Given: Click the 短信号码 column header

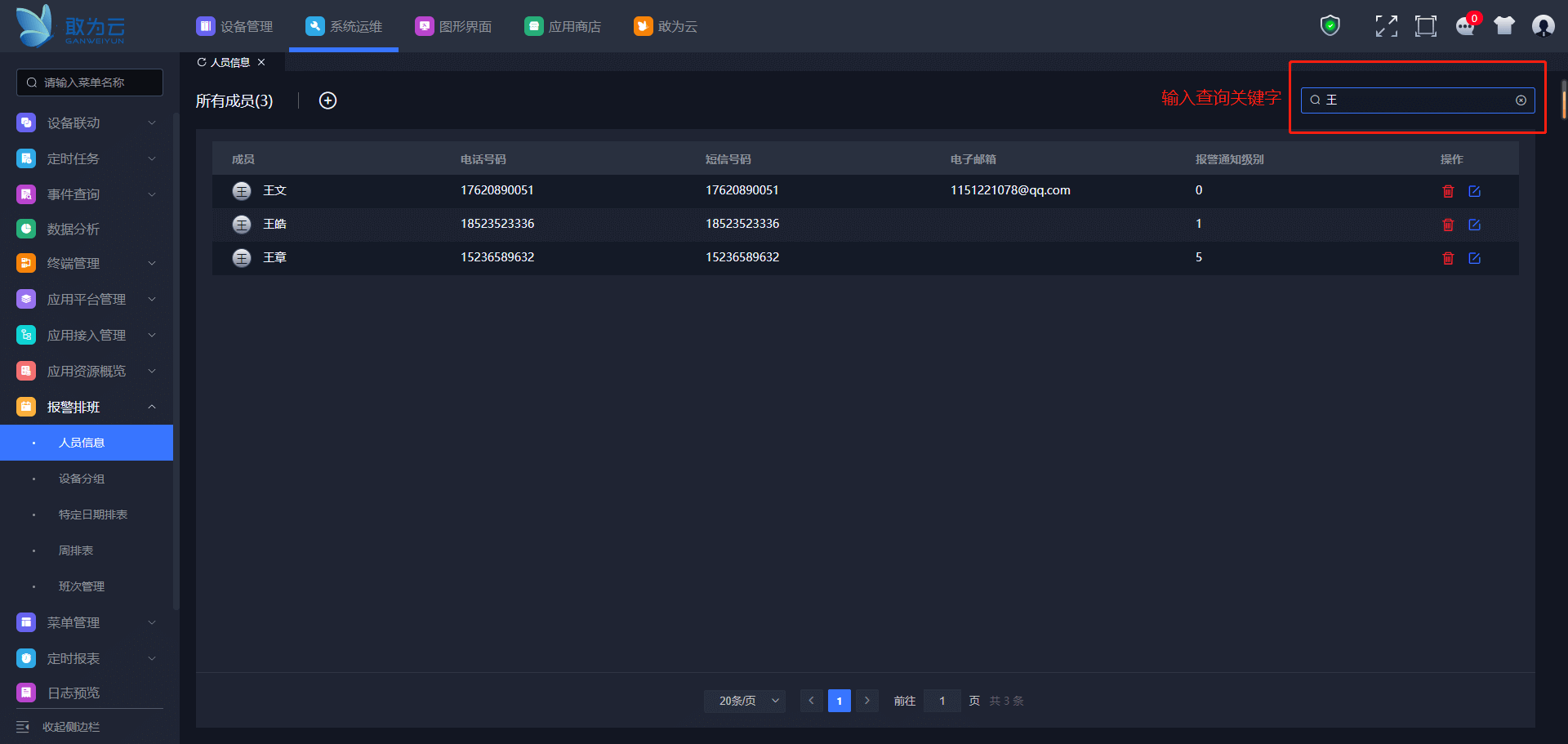Looking at the screenshot, I should tap(728, 159).
